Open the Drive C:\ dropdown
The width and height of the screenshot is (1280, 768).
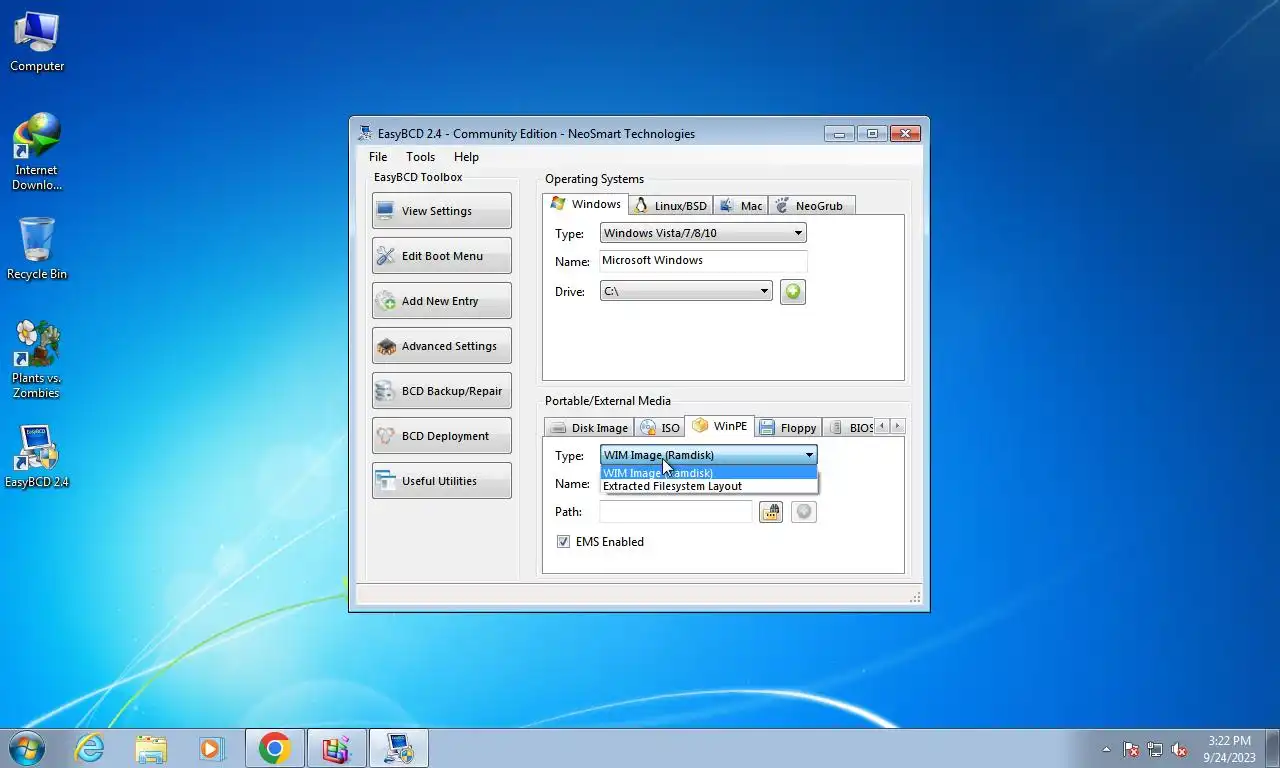pos(686,291)
